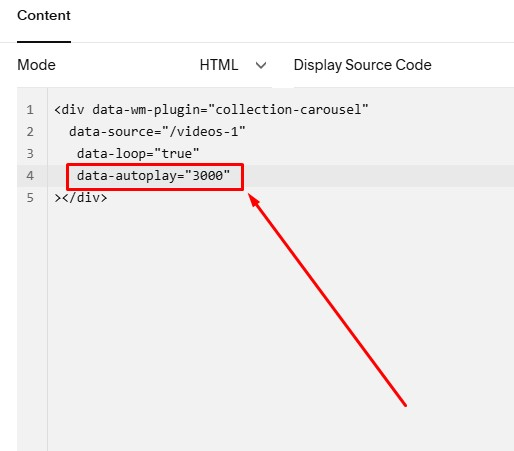Click the closing </div> tag
This screenshot has width=514, height=451.
point(84,198)
